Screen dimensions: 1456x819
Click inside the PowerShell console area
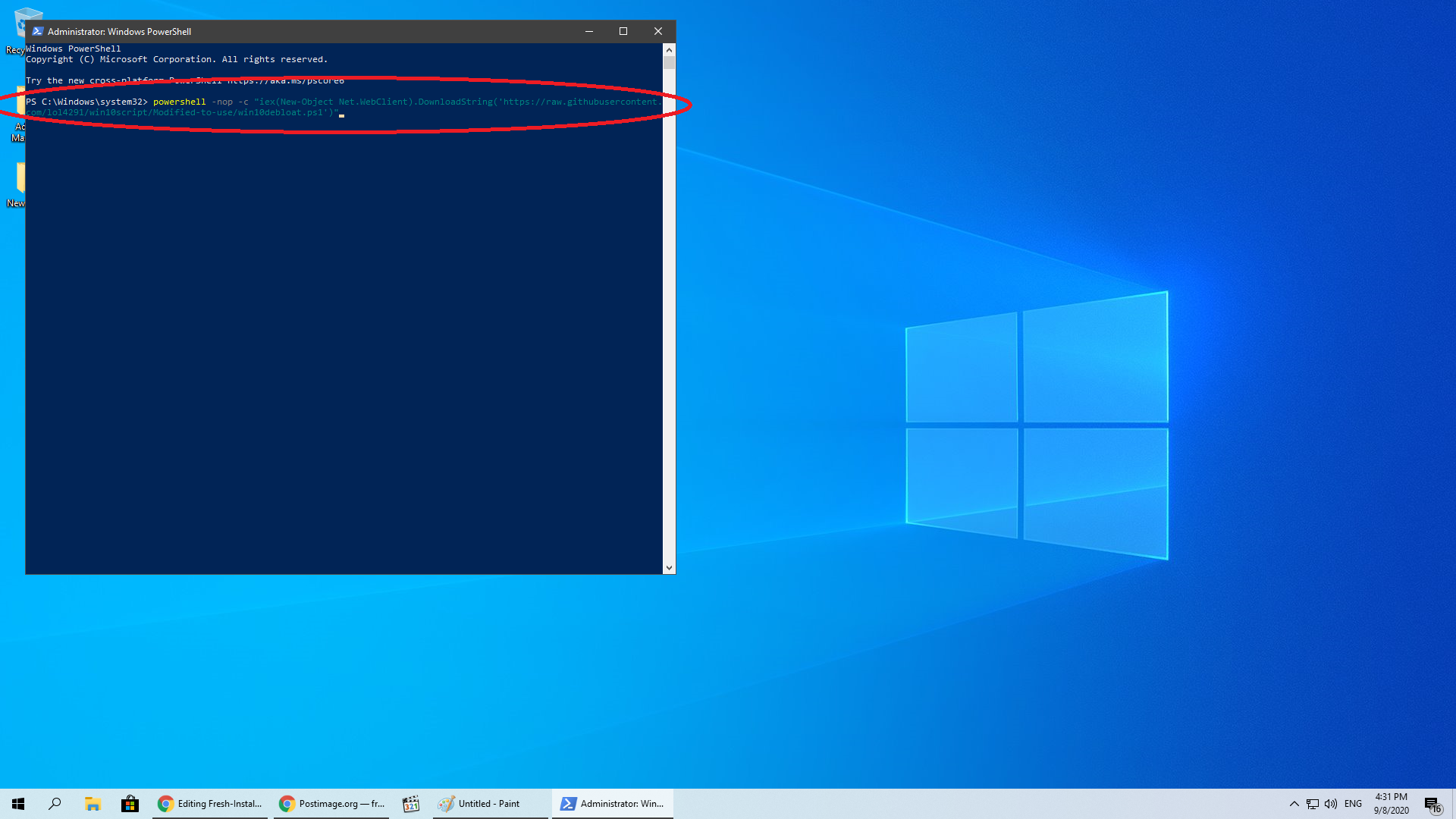click(341, 341)
